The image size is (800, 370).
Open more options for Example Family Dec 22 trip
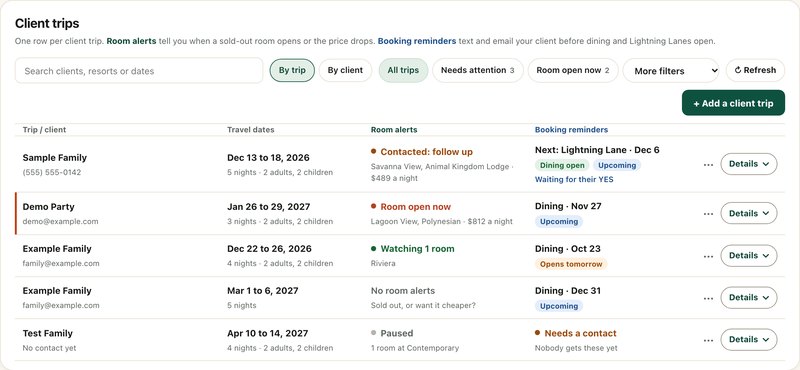coord(708,256)
